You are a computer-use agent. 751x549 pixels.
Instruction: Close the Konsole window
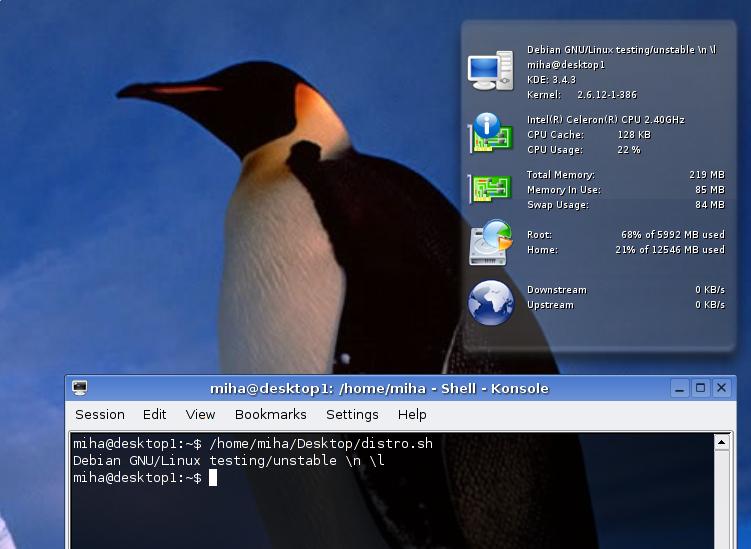[721, 388]
